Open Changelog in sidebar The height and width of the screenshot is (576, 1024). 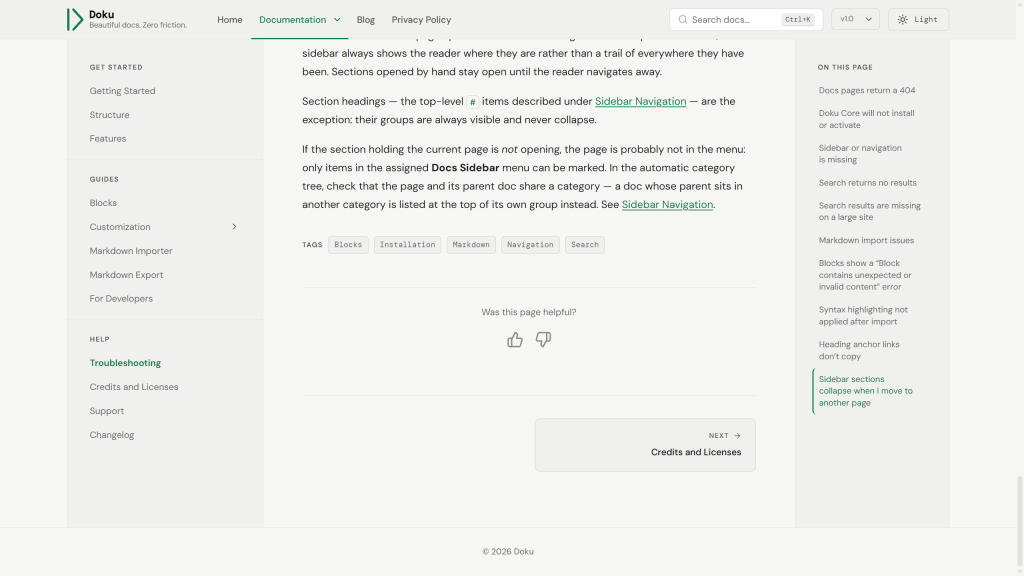tap(112, 435)
